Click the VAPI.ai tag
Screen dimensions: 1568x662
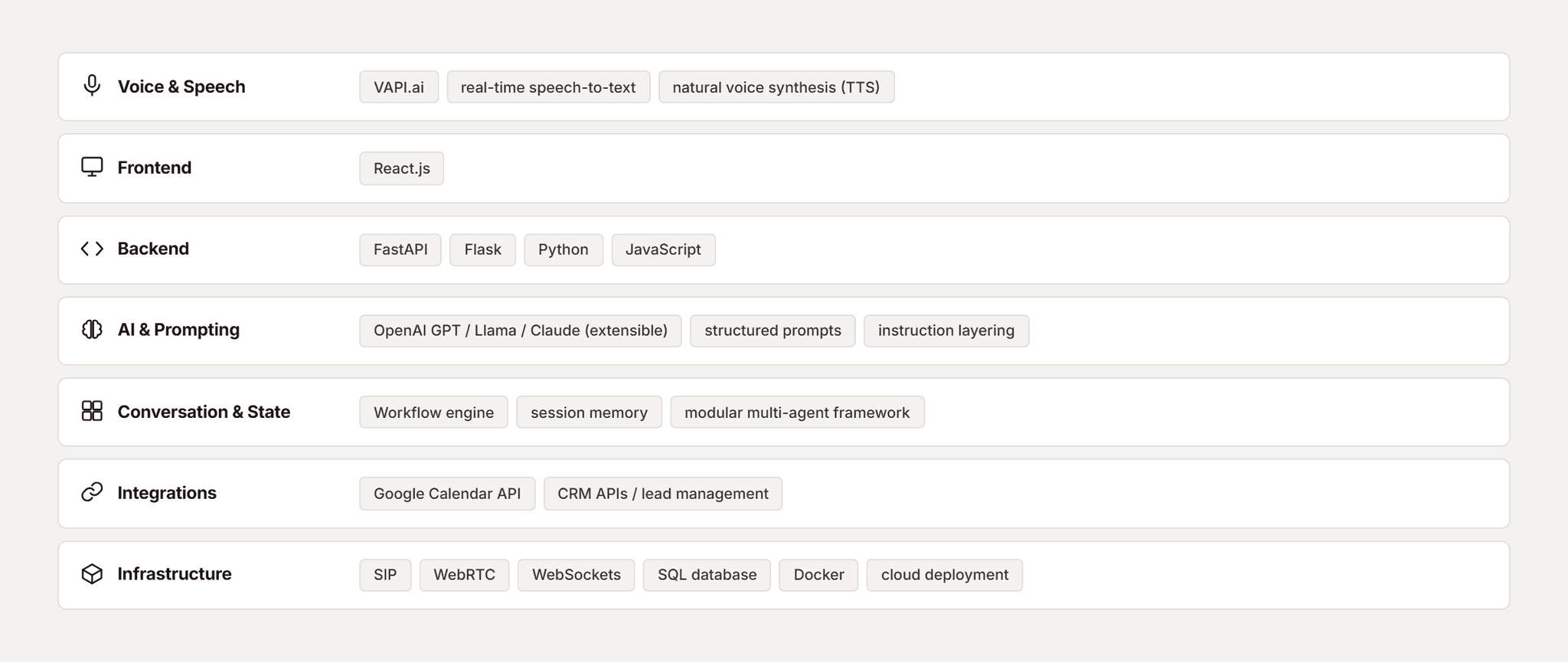399,86
